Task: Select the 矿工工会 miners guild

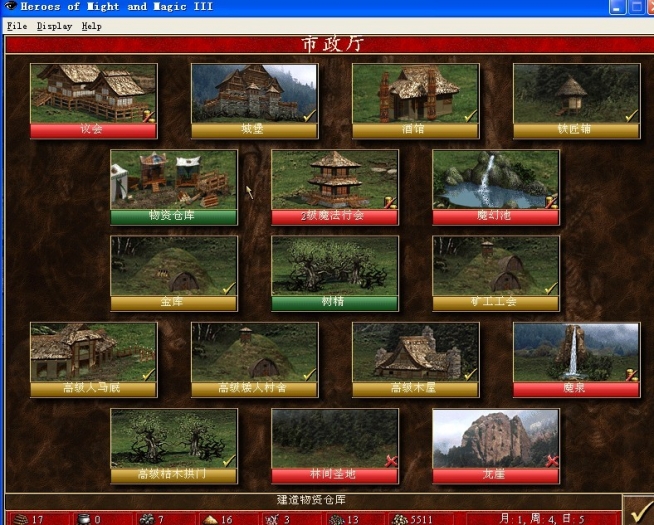Action: [x=496, y=266]
